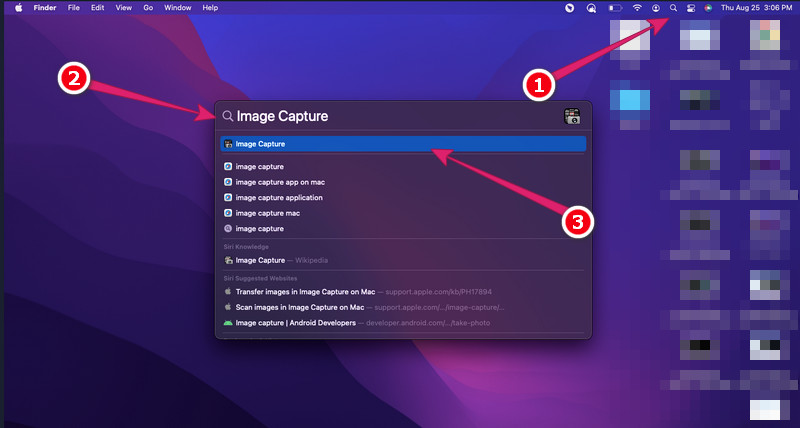Image resolution: width=800 pixels, height=428 pixels.
Task: Open the View menu
Action: pyautogui.click(x=123, y=8)
